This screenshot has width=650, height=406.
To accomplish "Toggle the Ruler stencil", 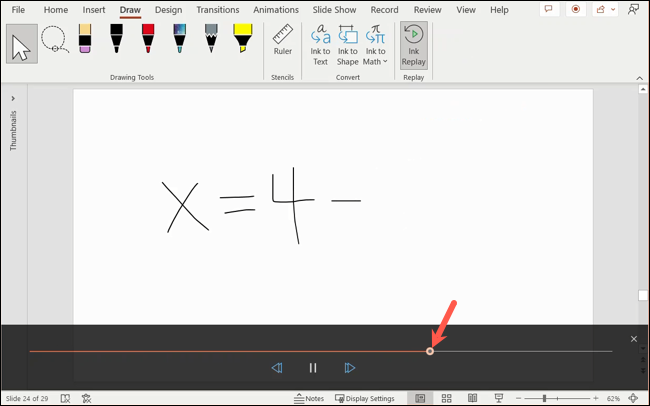I will pyautogui.click(x=282, y=40).
